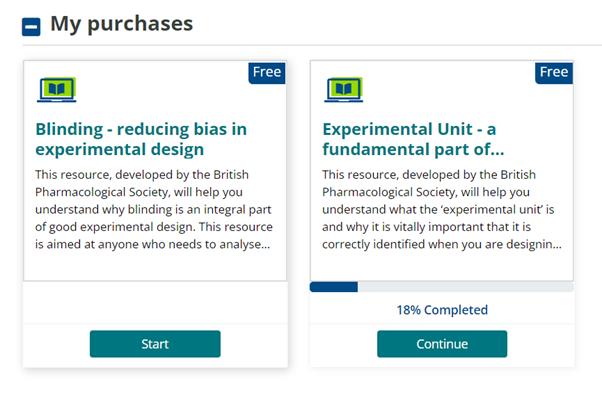
Task: Click the grey unfilled part of progress bar
Action: coord(466,287)
